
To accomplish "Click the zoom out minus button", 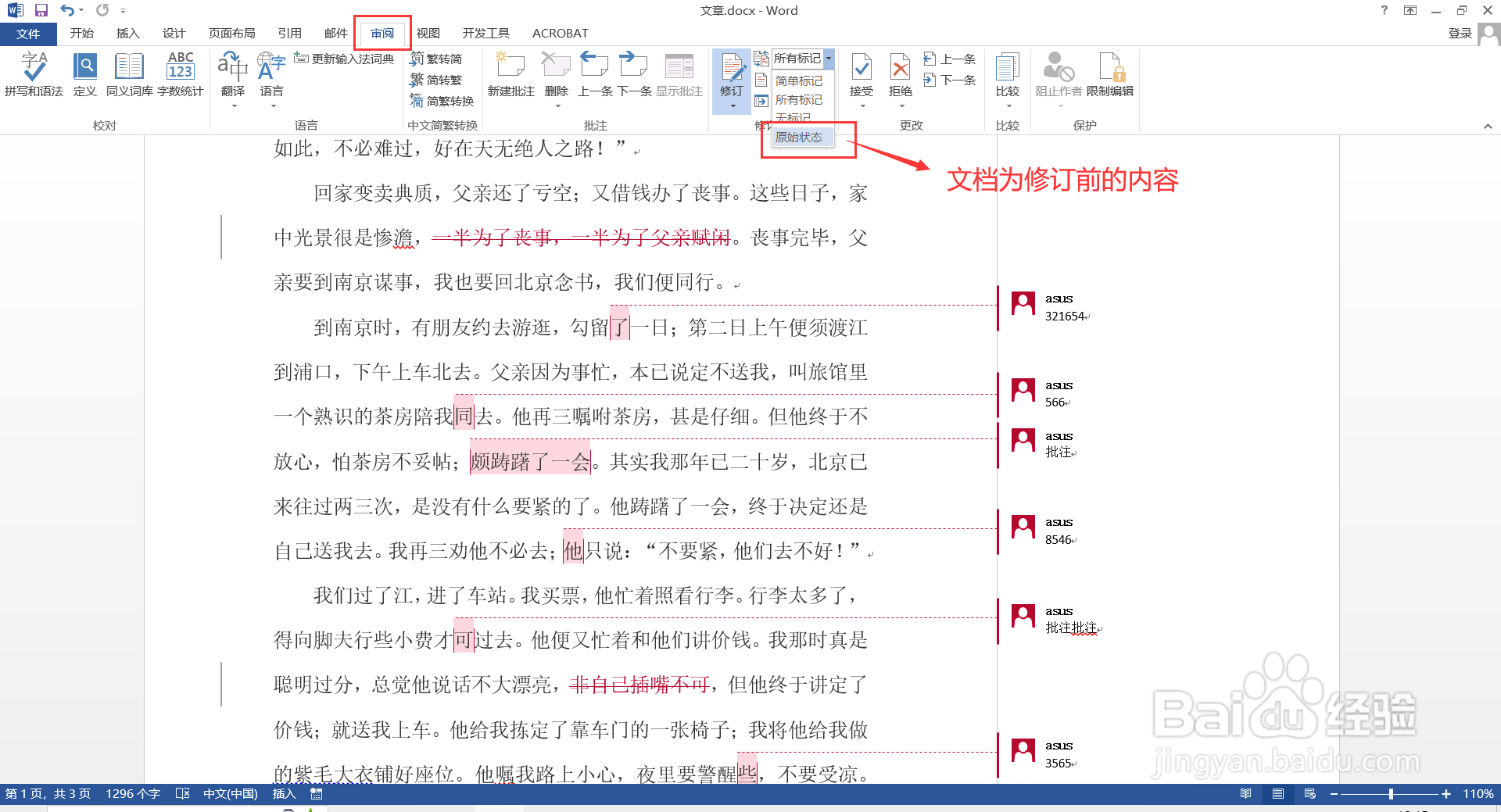I will pyautogui.click(x=1334, y=794).
